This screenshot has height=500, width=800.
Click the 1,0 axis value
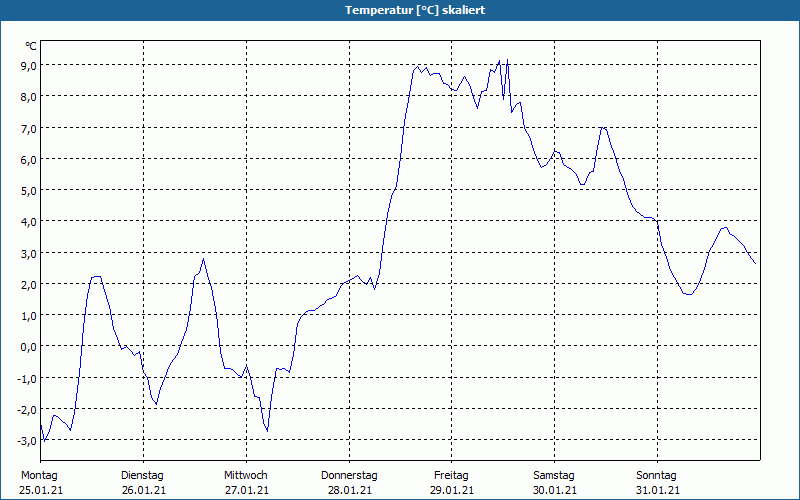(x=29, y=315)
